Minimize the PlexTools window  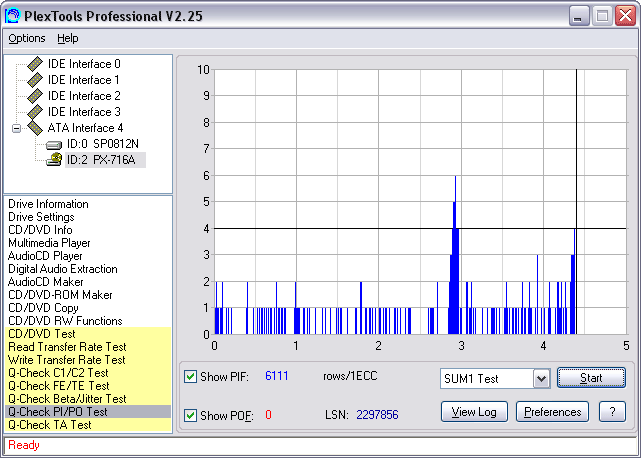tap(578, 16)
